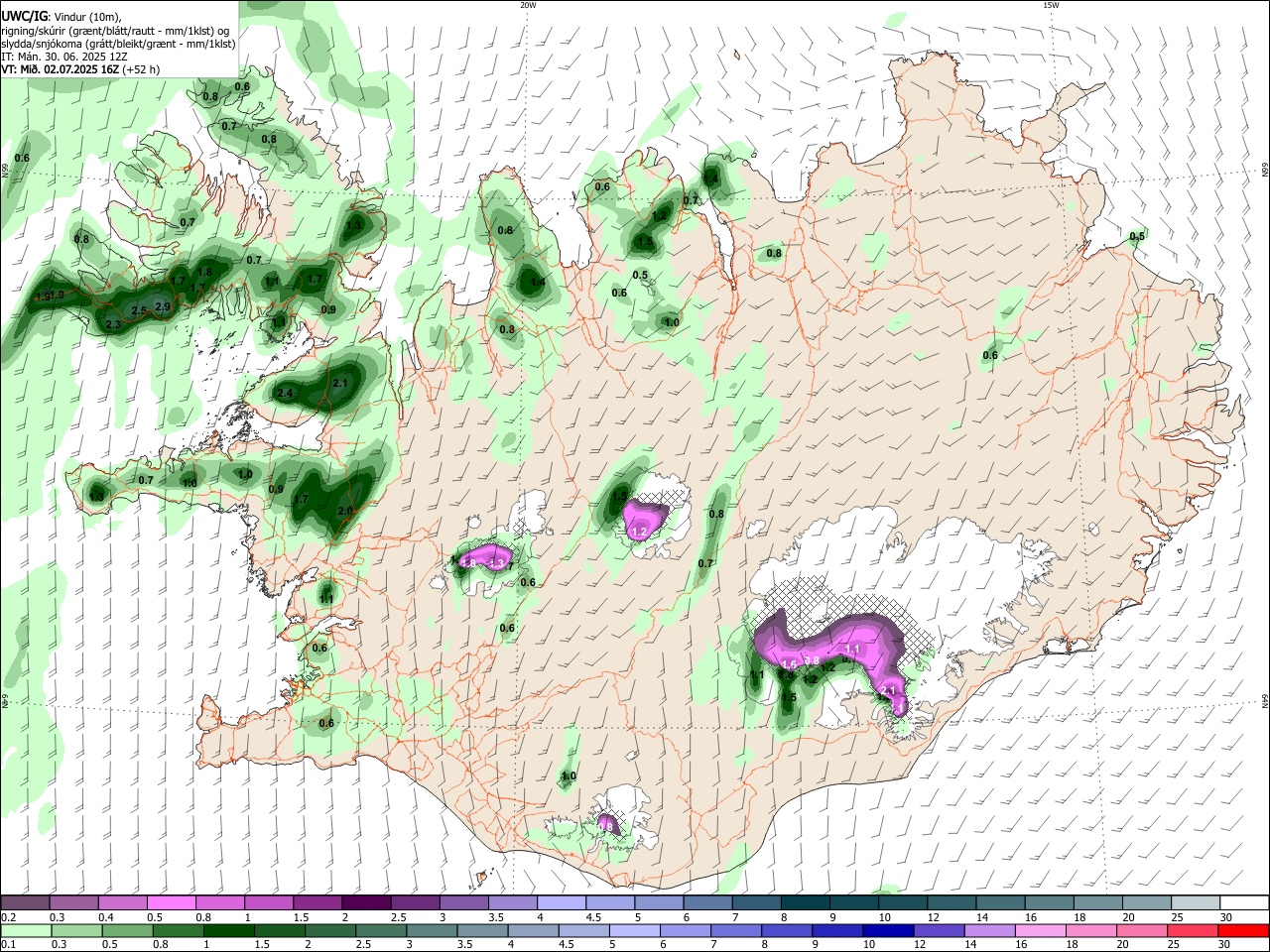
Task: Click the bright pink 0.5–0.8 snow legend swatch
Action: [171, 902]
